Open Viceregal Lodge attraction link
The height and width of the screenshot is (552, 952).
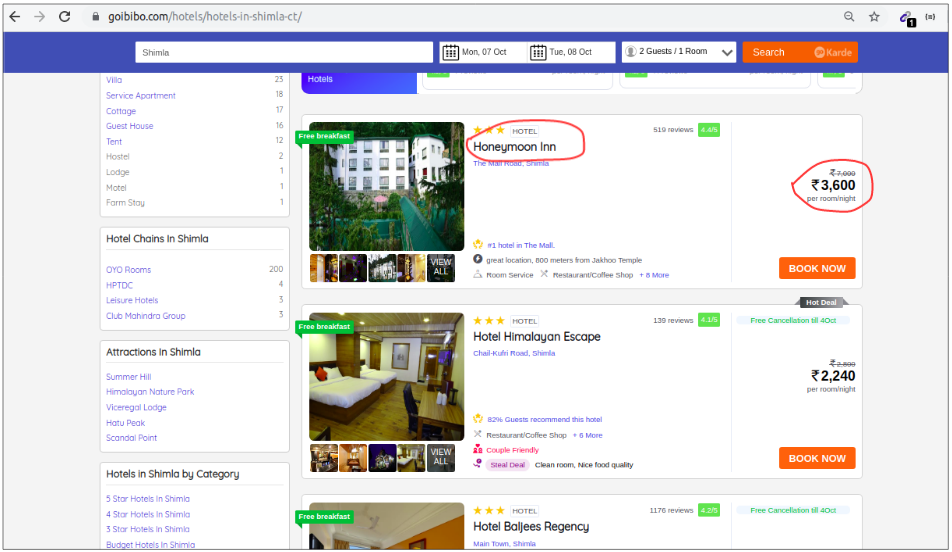coord(136,407)
